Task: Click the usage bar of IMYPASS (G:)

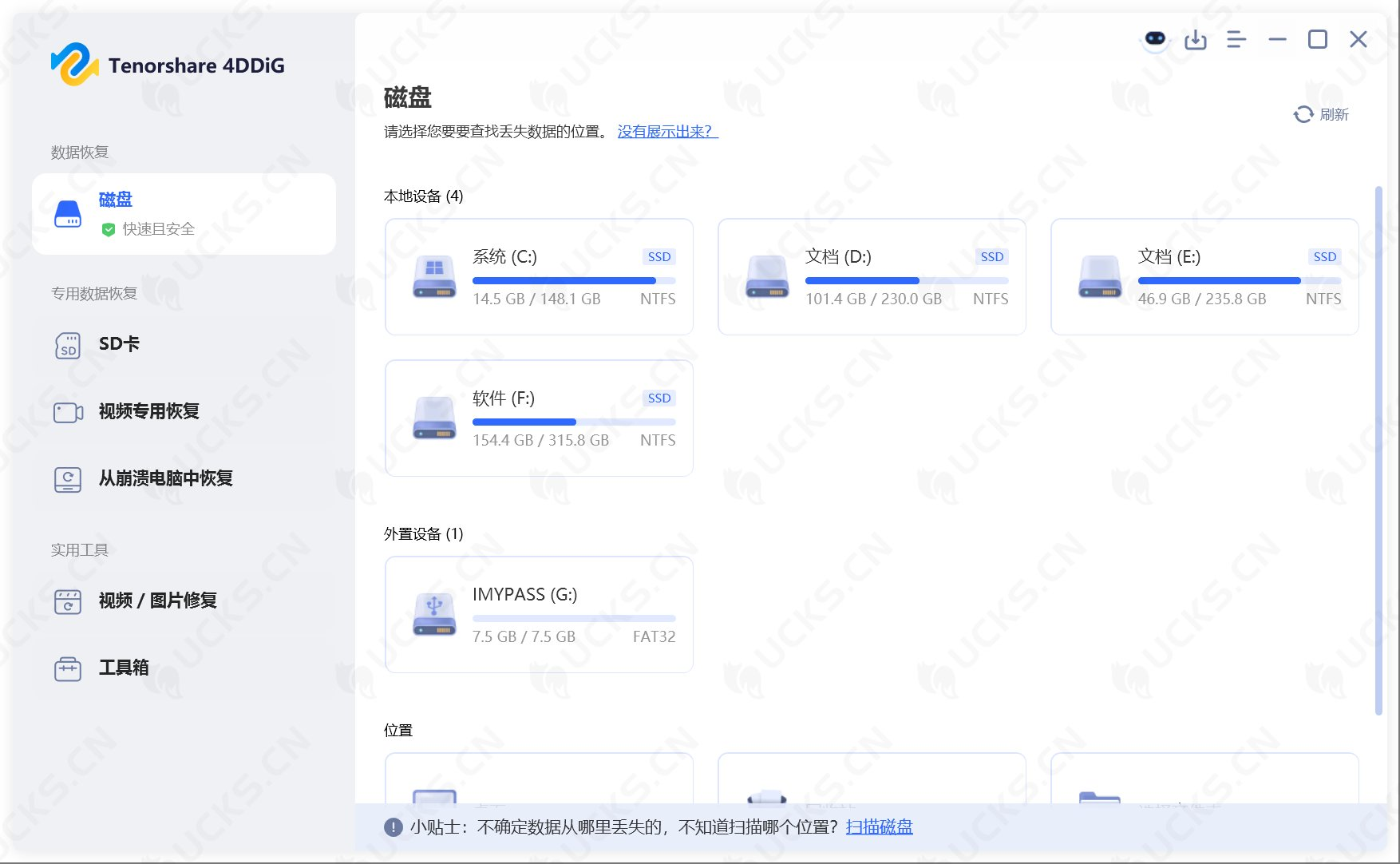Action: (x=574, y=618)
